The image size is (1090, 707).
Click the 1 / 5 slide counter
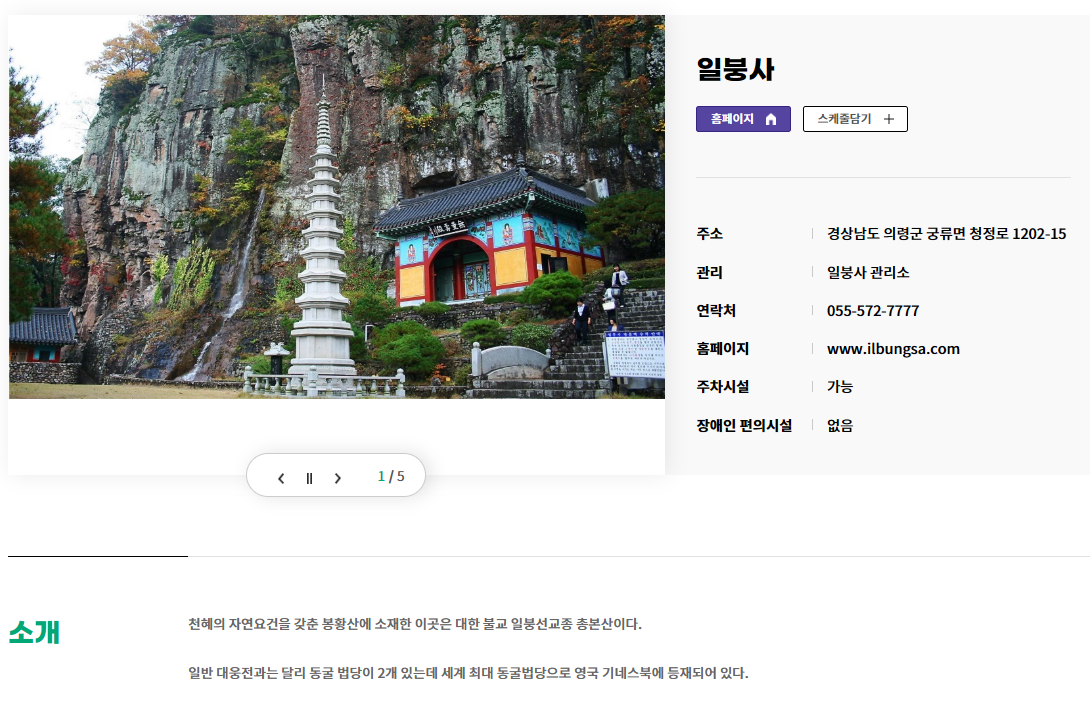[391, 476]
